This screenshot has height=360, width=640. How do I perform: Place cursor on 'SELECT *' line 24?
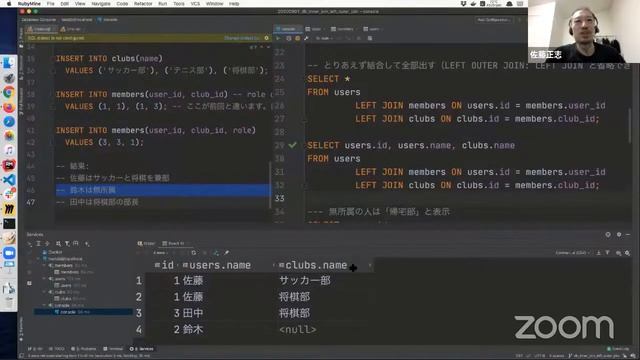pyautogui.click(x=329, y=79)
